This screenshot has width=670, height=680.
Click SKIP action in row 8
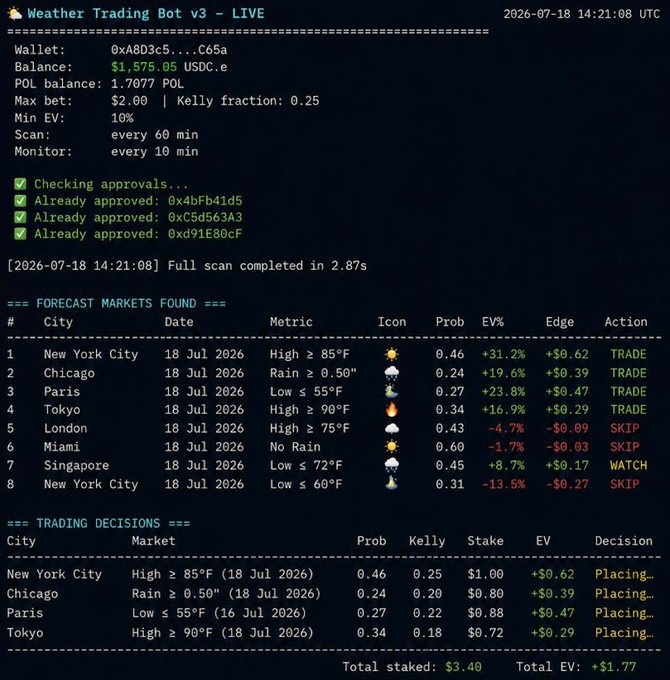(625, 484)
